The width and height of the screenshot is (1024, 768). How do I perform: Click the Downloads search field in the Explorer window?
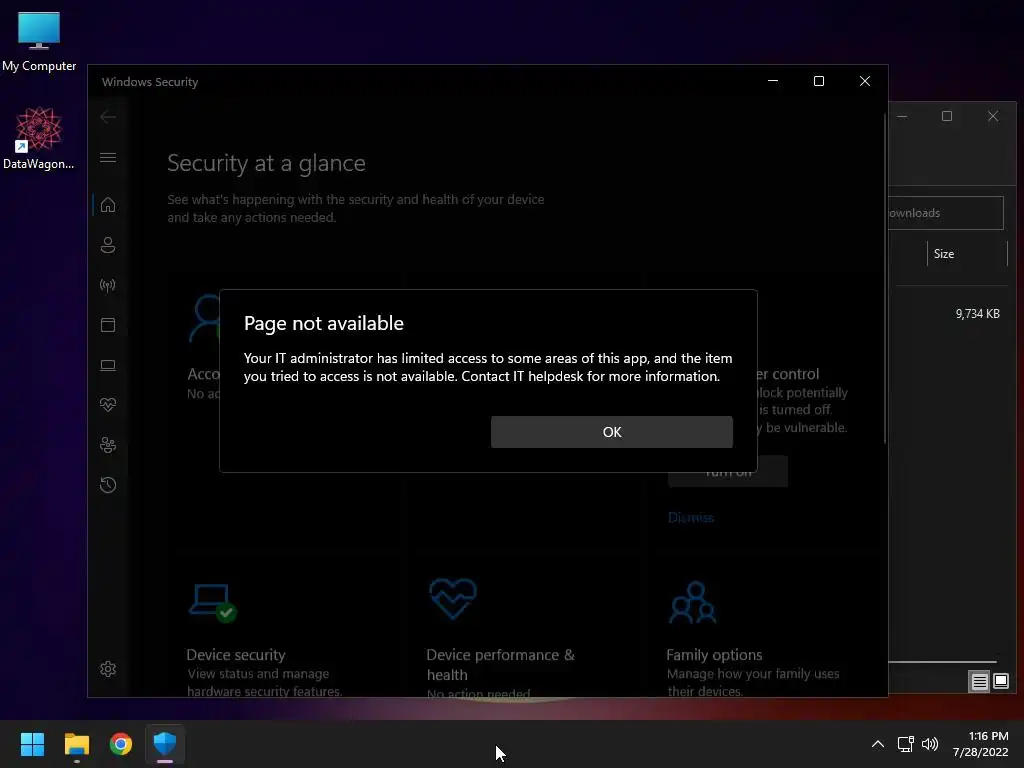945,213
